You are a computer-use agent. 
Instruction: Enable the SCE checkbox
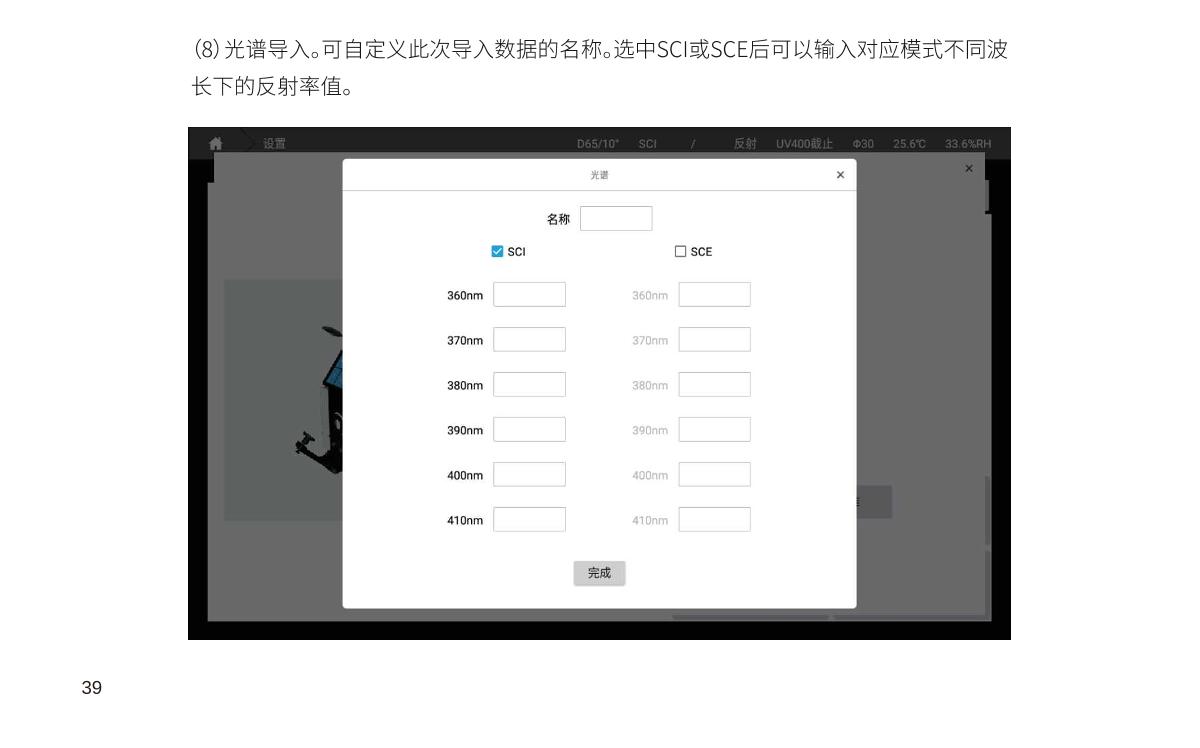[681, 252]
